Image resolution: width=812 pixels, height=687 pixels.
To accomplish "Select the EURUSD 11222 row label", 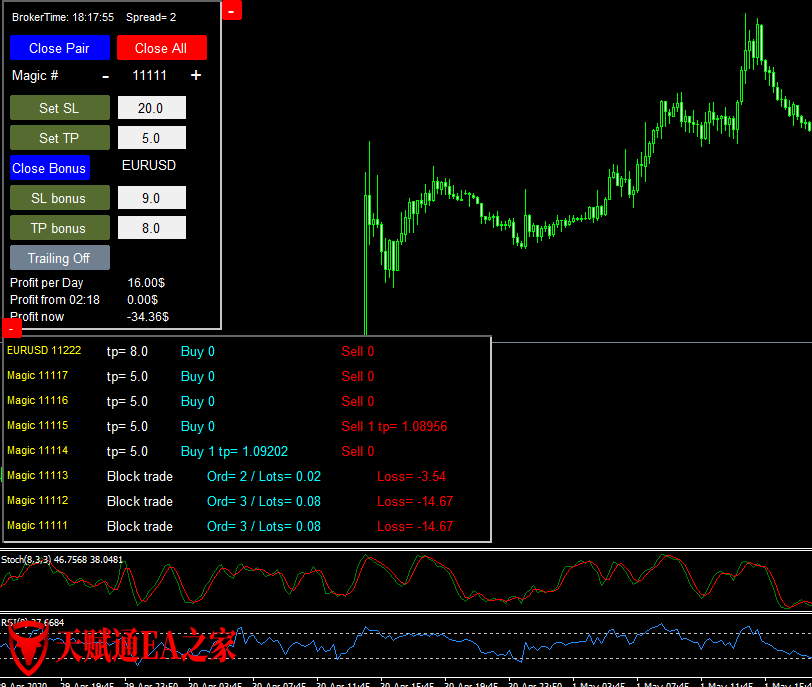I will pos(44,351).
